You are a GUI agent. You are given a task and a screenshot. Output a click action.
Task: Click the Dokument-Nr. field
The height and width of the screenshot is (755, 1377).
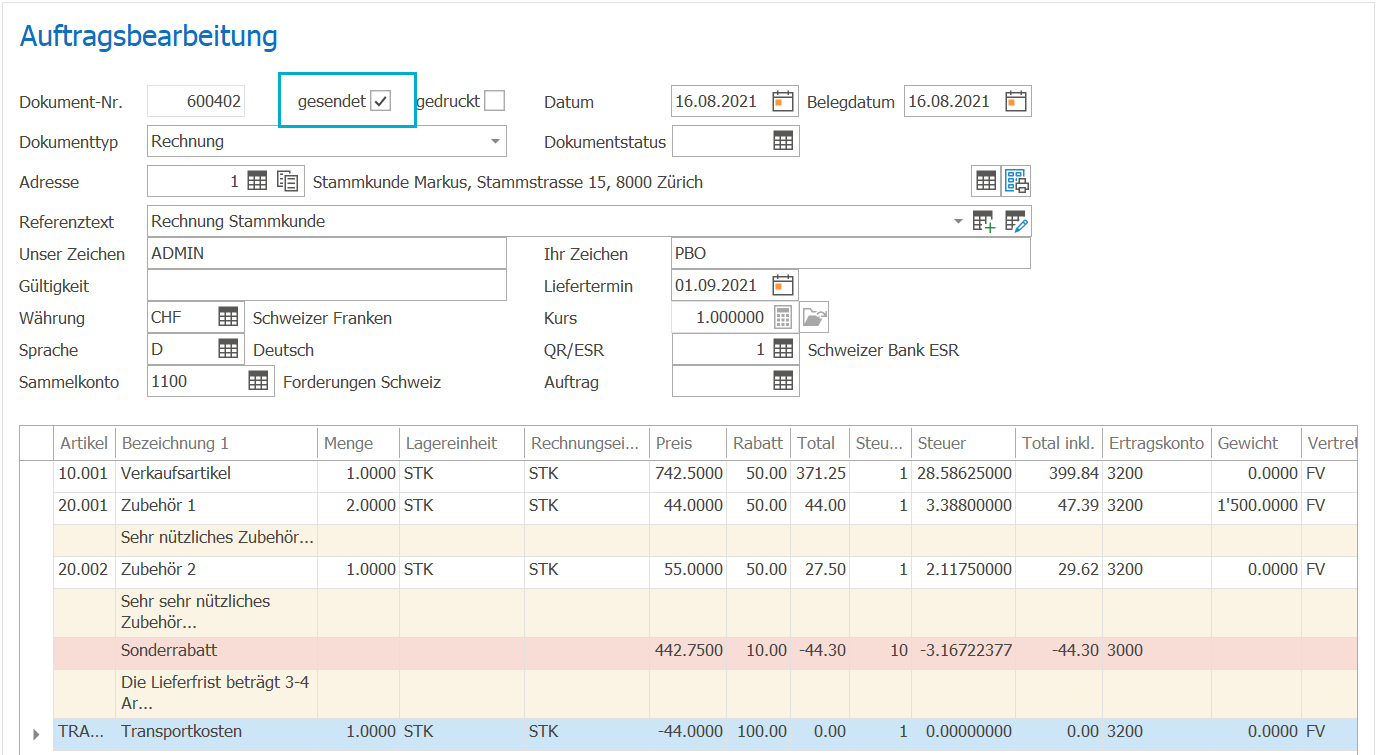(x=196, y=101)
